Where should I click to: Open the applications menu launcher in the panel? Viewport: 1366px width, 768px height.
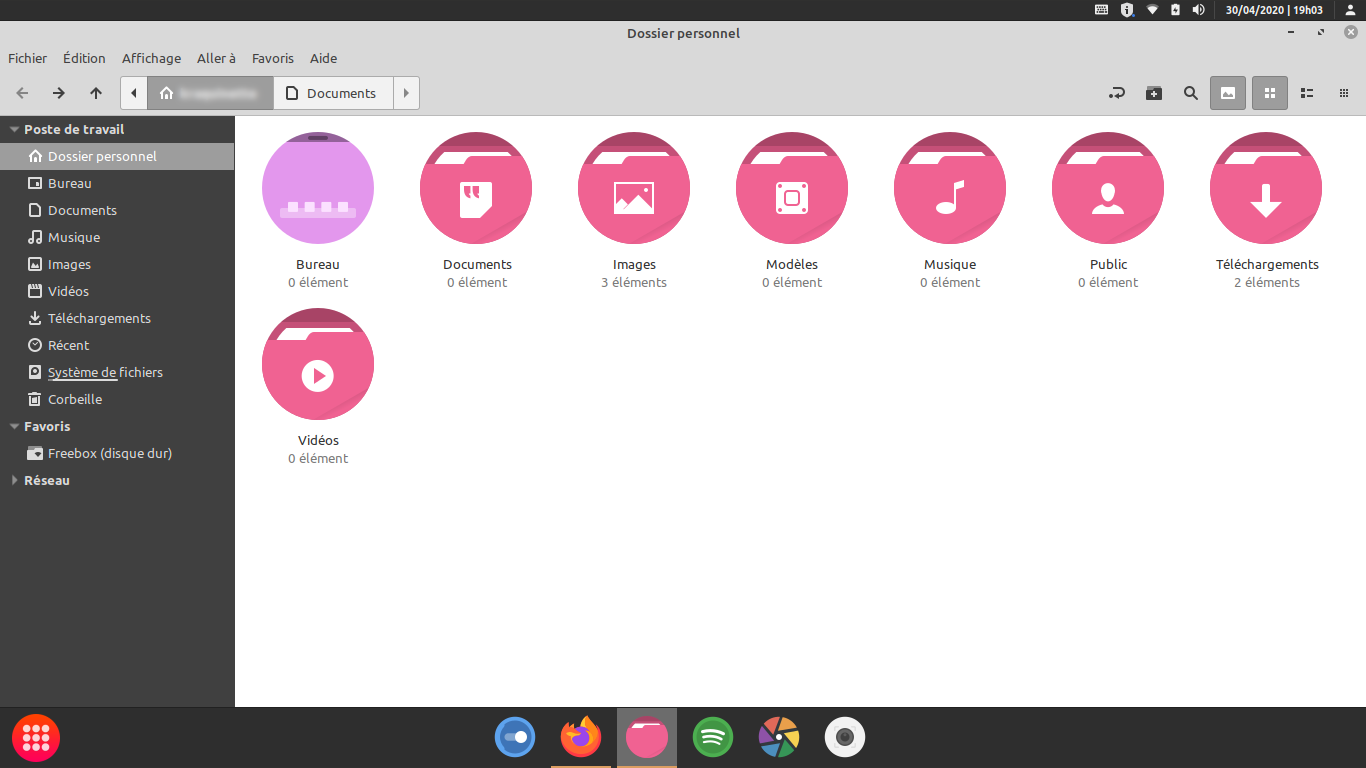coord(36,738)
